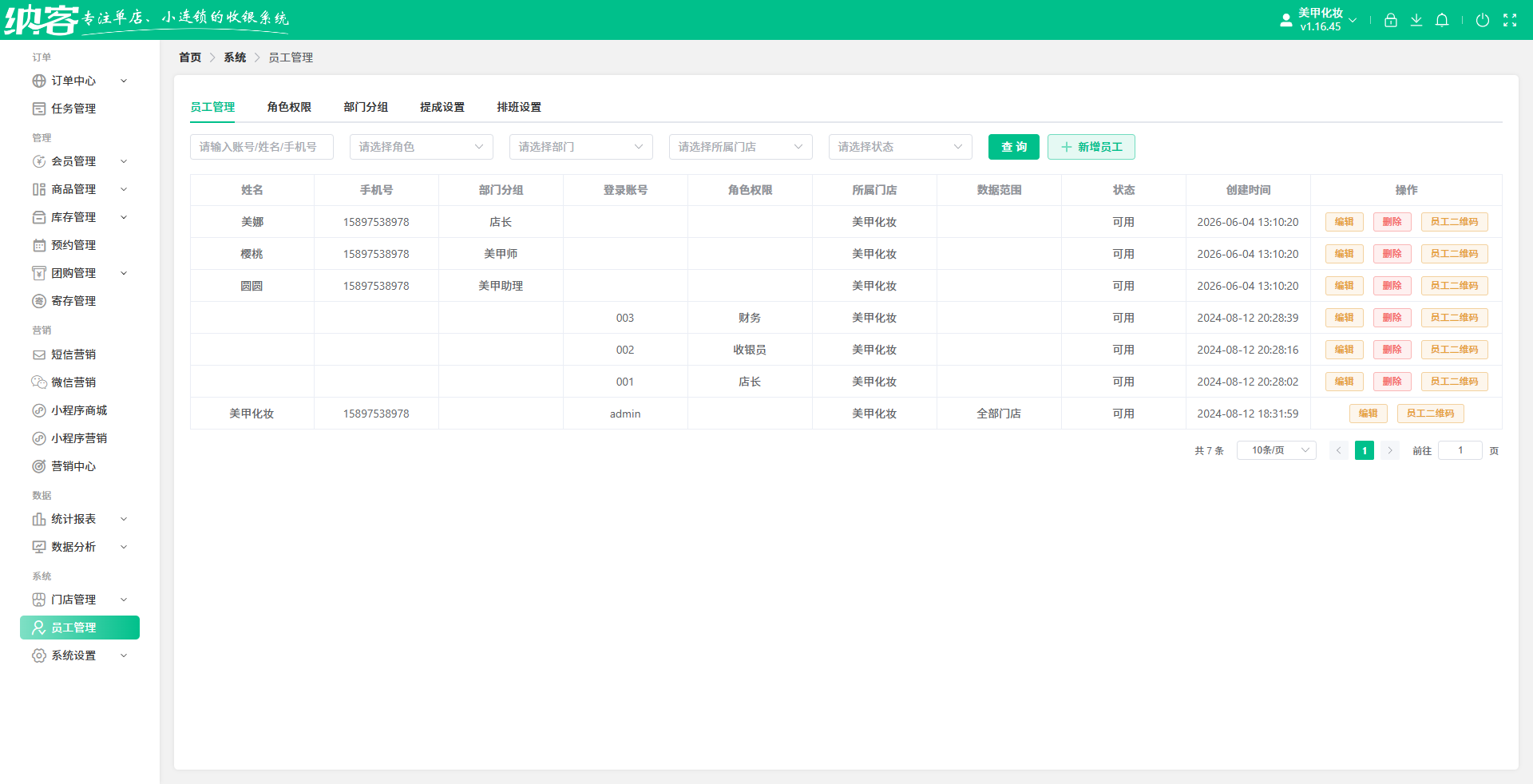The image size is (1533, 784).
Task: Switch to the 角色权限 tab
Action: (x=289, y=107)
